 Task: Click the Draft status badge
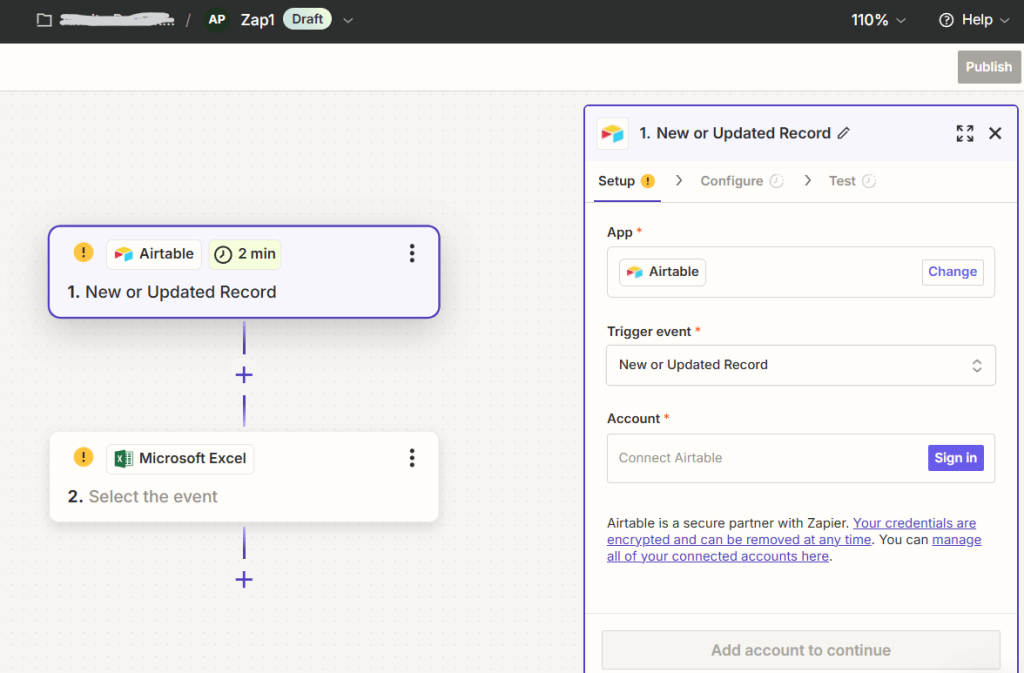(x=307, y=19)
